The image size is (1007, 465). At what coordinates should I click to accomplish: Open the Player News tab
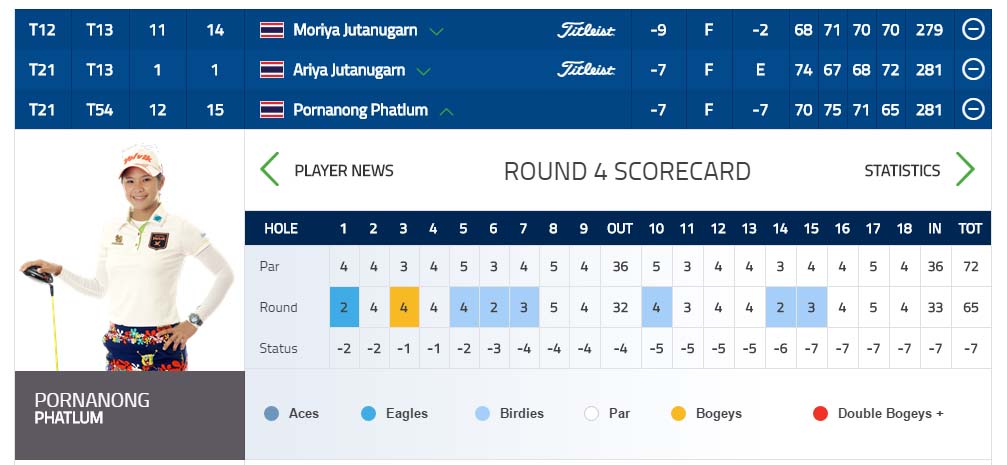344,170
